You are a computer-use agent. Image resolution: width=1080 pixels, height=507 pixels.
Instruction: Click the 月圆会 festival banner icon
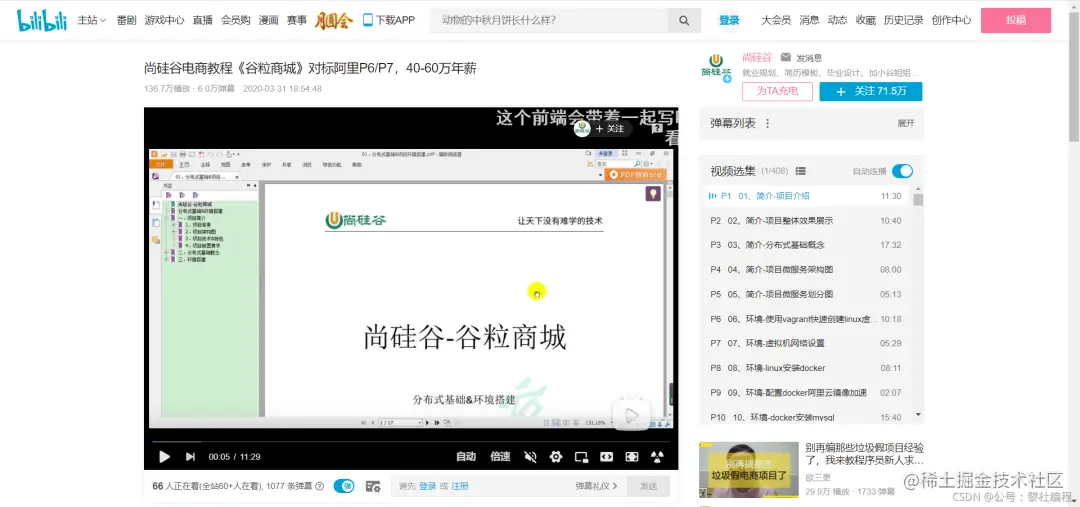(x=334, y=21)
